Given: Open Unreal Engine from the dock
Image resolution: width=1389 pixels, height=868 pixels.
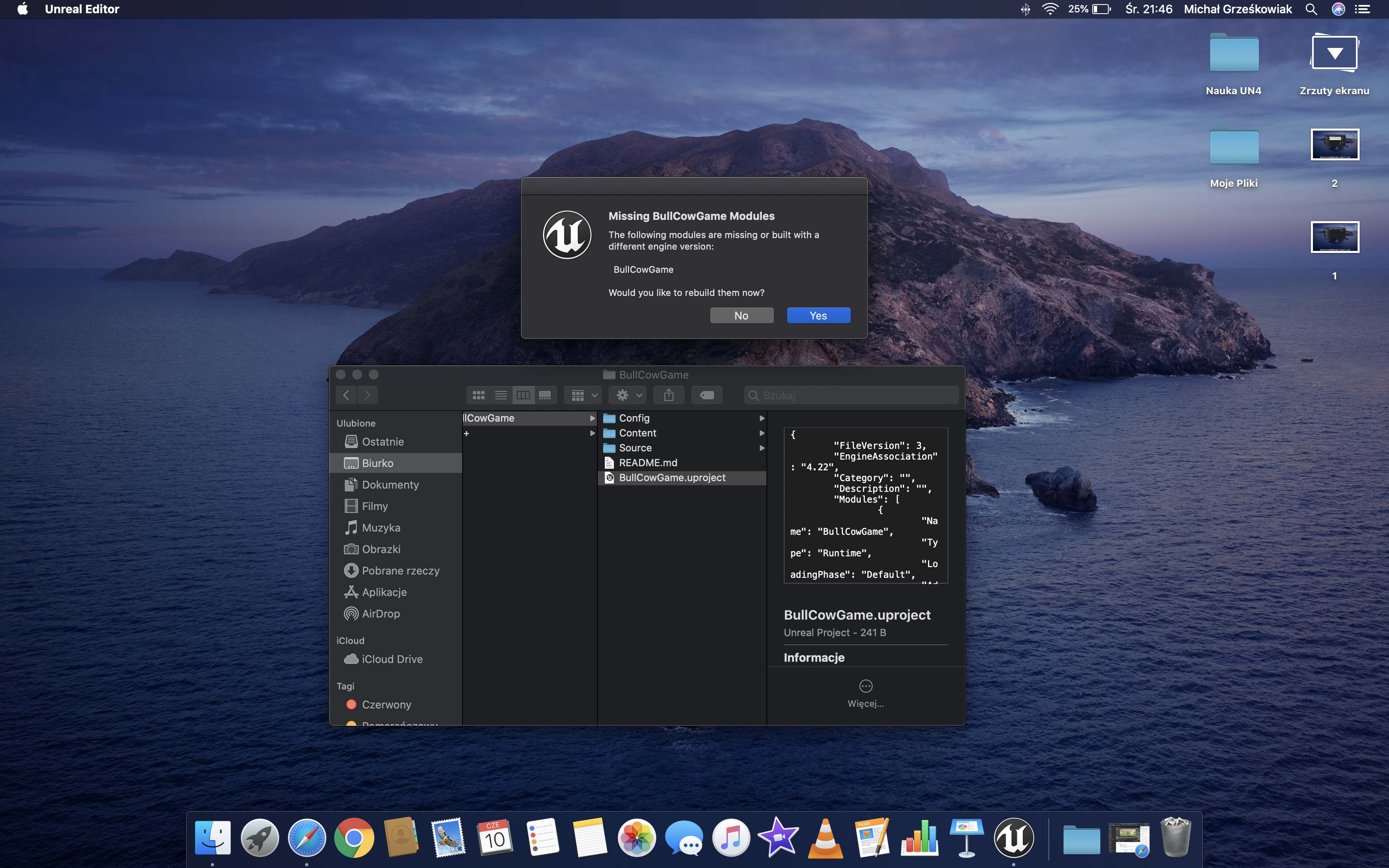Looking at the screenshot, I should click(x=1013, y=838).
